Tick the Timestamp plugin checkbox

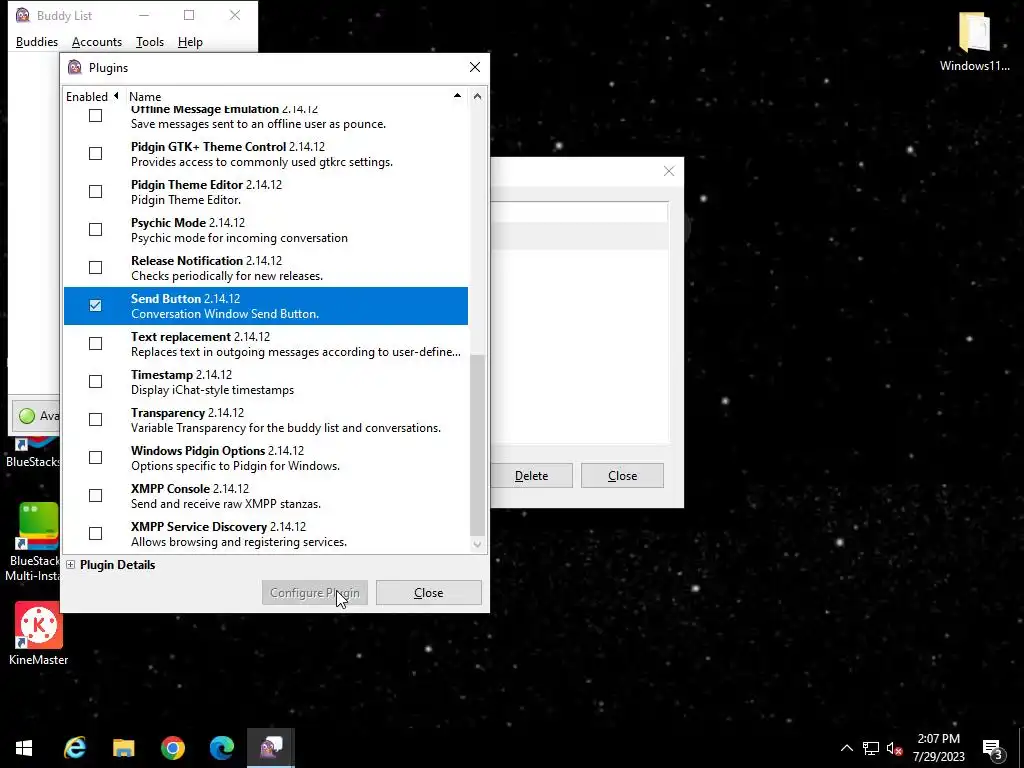pyautogui.click(x=95, y=381)
